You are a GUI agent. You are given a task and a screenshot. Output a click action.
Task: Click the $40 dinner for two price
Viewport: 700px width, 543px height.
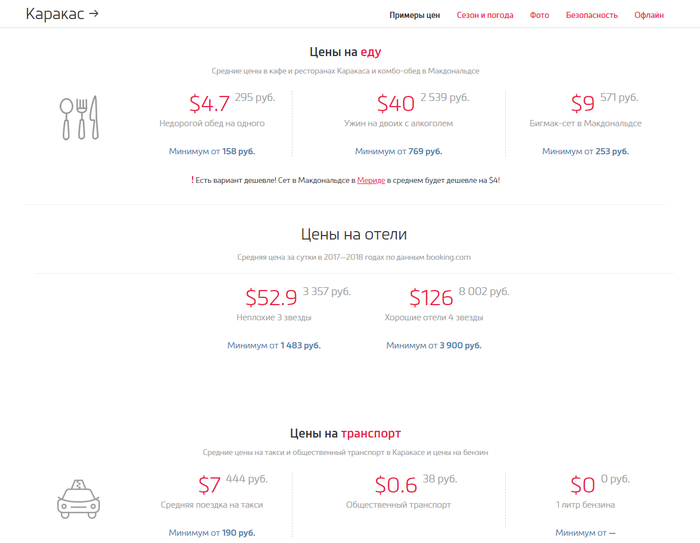[x=395, y=103]
